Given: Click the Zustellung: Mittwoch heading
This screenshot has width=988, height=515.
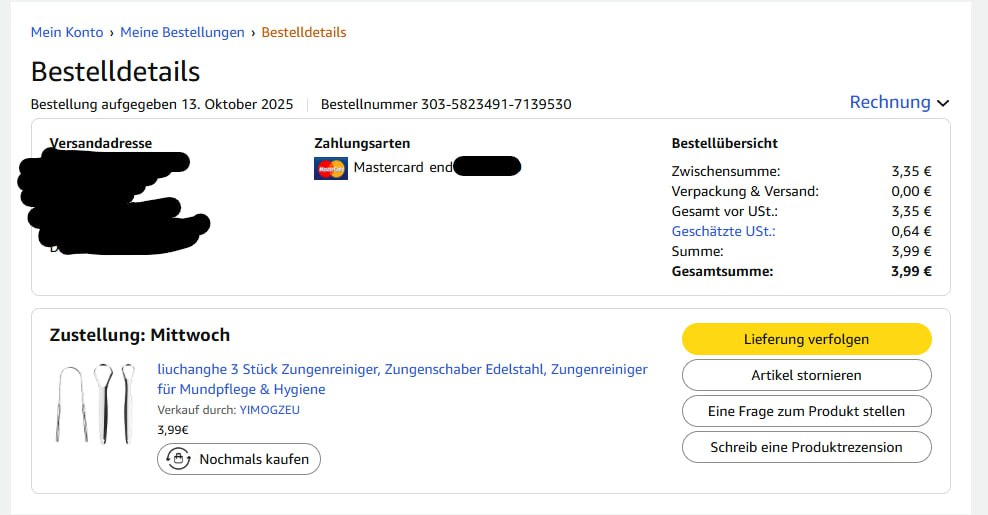Looking at the screenshot, I should coord(140,335).
